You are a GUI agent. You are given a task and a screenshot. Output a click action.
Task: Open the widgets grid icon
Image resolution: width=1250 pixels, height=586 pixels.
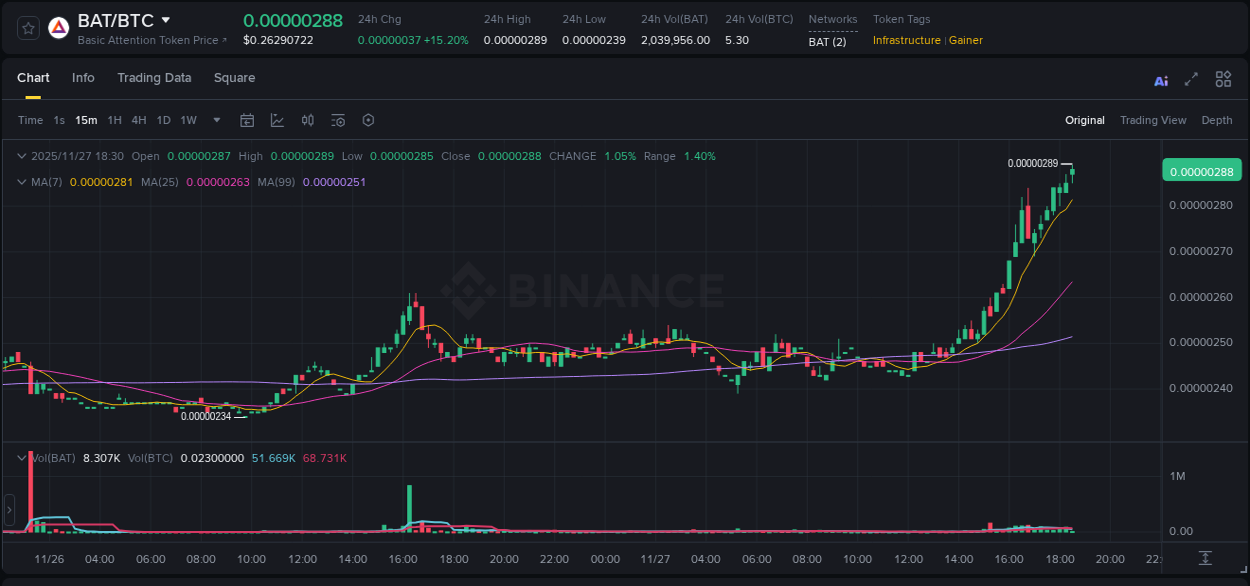tap(1223, 79)
